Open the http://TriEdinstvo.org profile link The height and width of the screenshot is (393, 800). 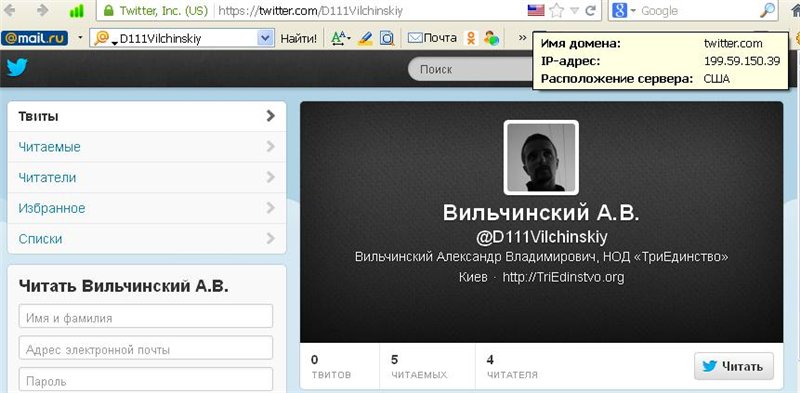563,277
